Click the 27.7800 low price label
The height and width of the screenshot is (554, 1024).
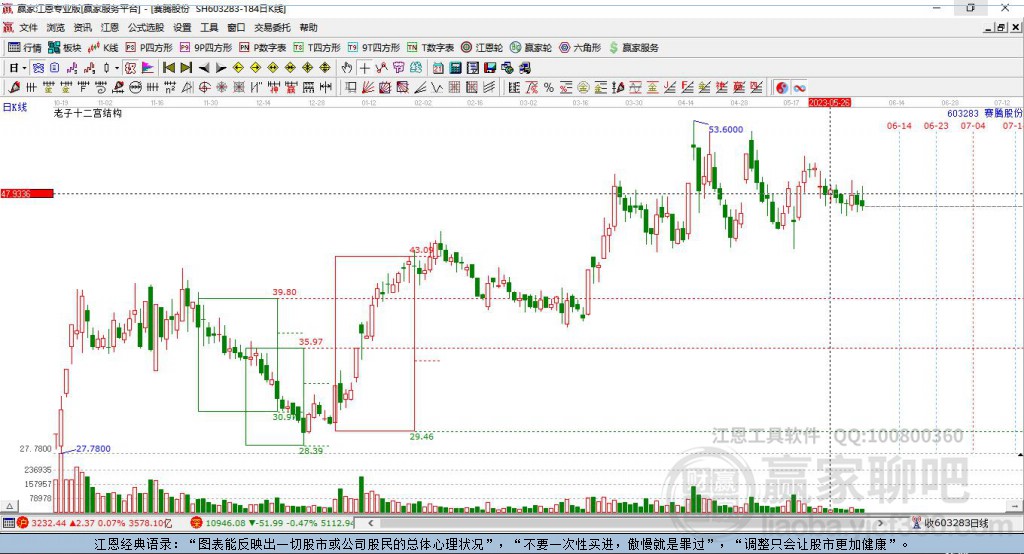pyautogui.click(x=93, y=448)
